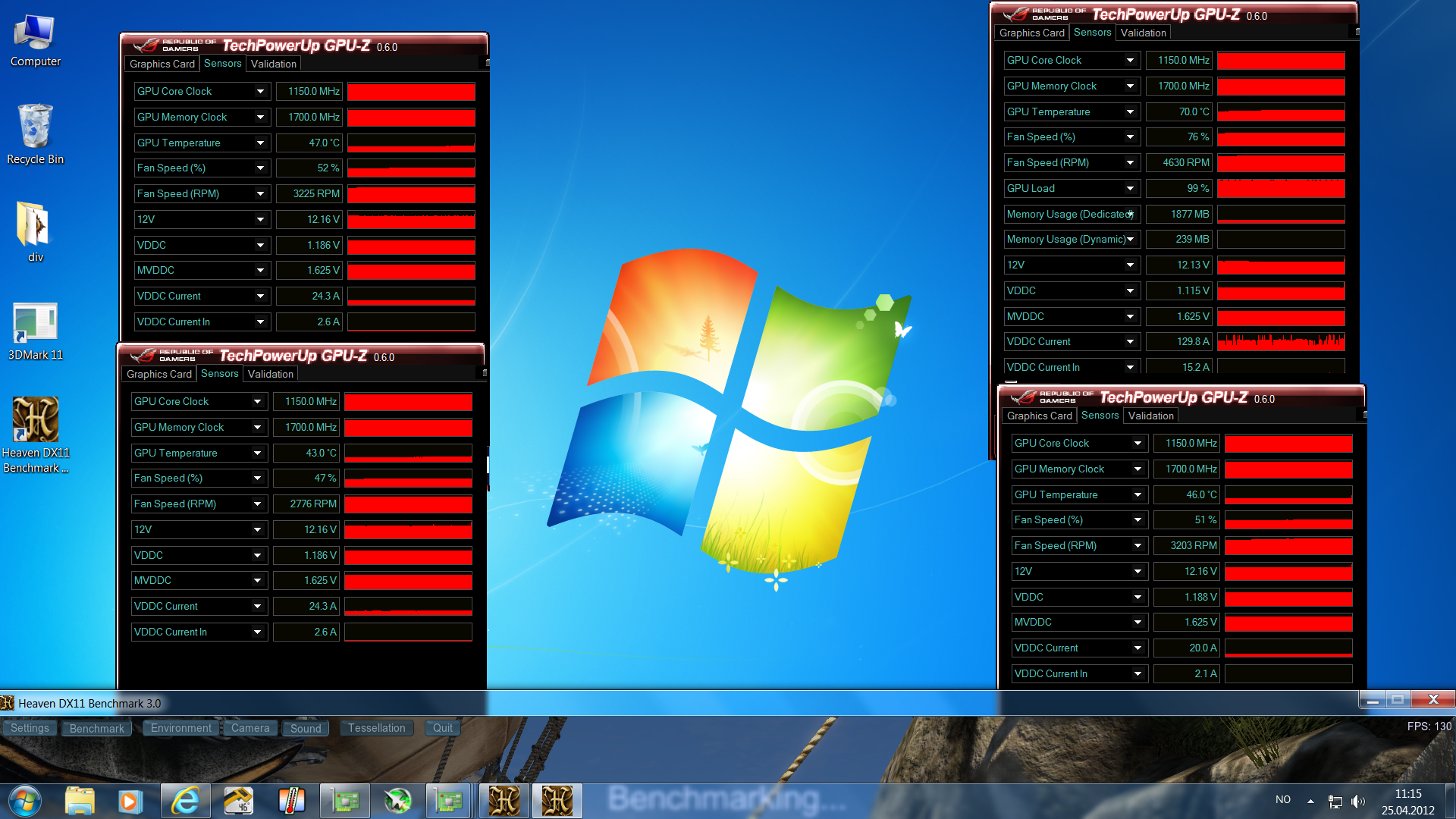
Task: Show hidden system tray icons
Action: 1310,801
